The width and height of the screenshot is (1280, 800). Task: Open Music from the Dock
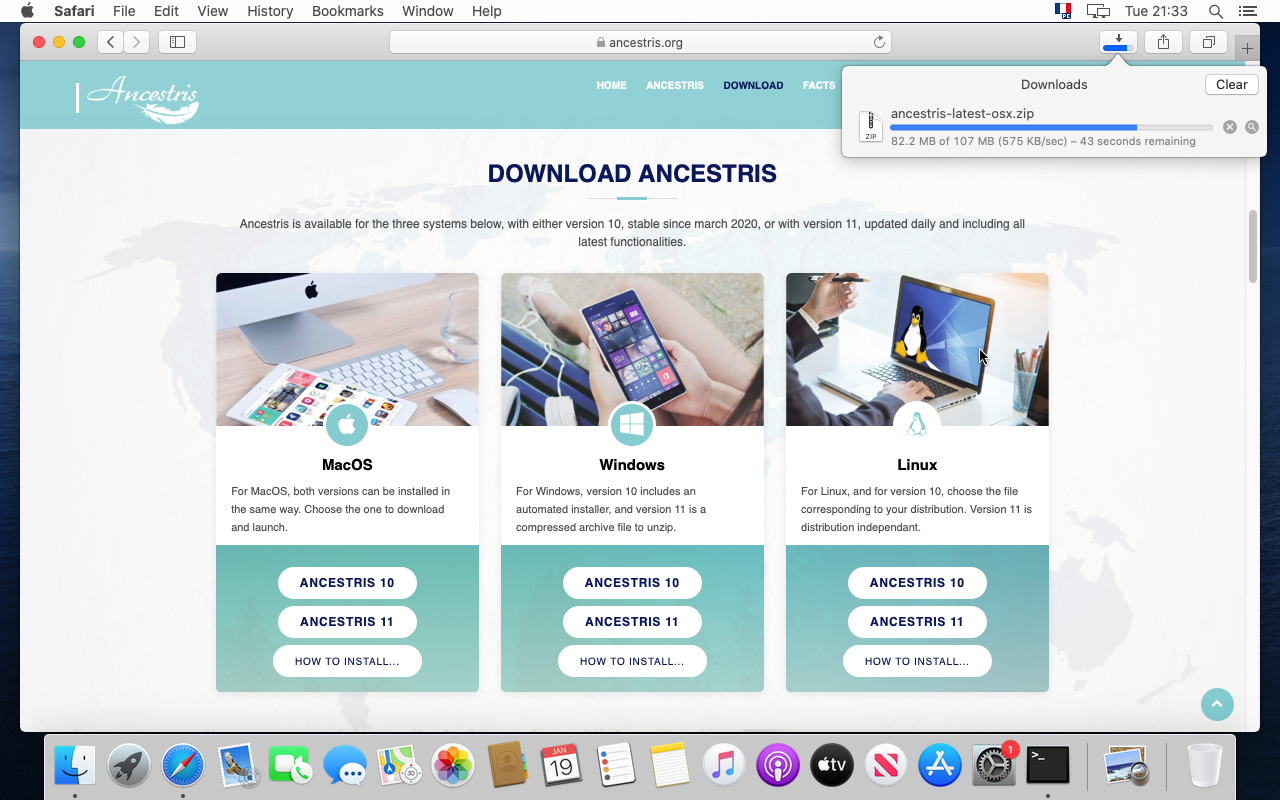click(x=723, y=766)
